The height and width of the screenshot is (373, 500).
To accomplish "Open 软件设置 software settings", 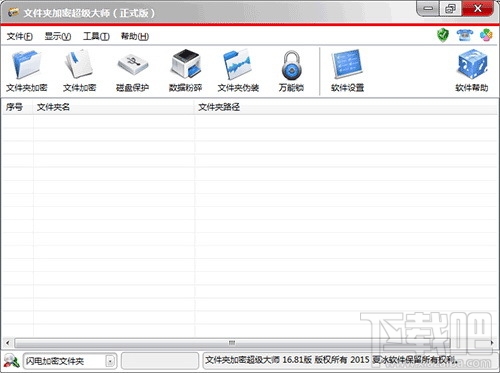I will pos(347,71).
